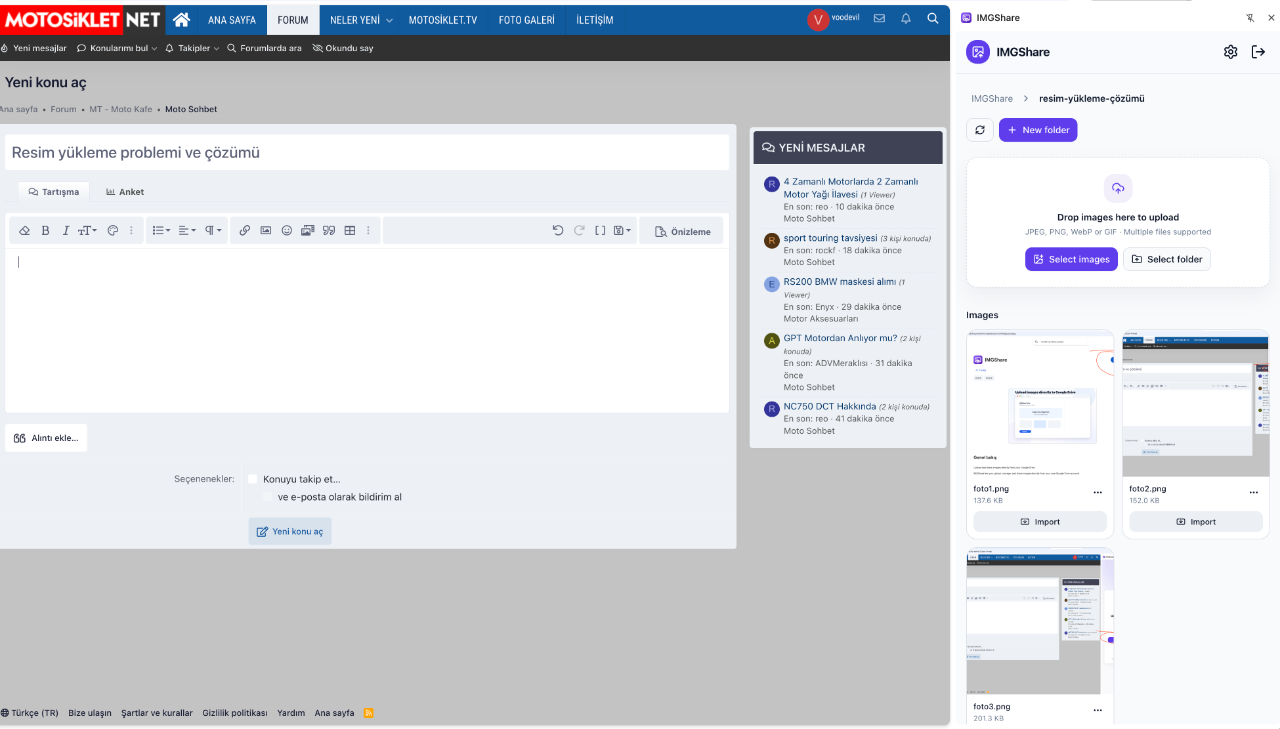Toggle italic formatting in editor

click(66, 231)
